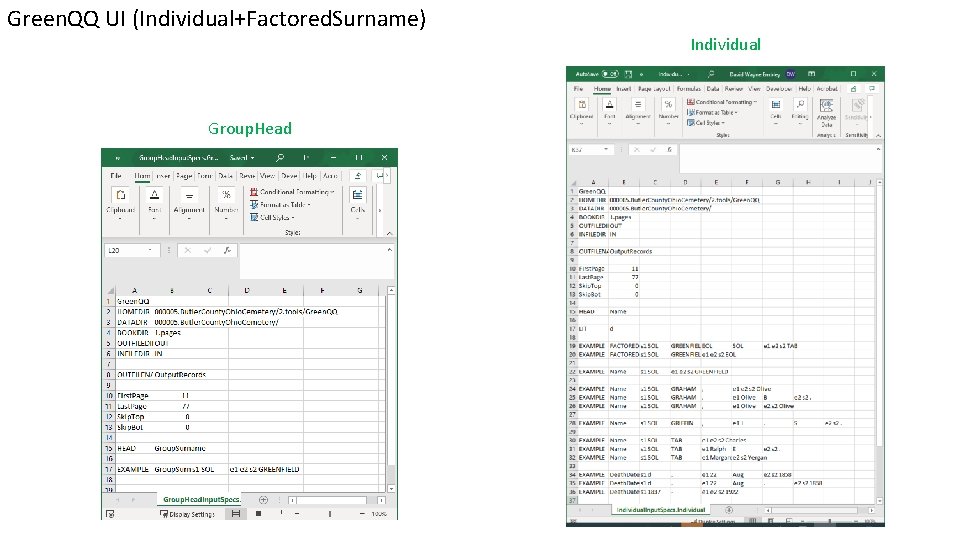This screenshot has width=960, height=540.
Task: Open Cell Styles in GroupHead window
Action: [272, 217]
